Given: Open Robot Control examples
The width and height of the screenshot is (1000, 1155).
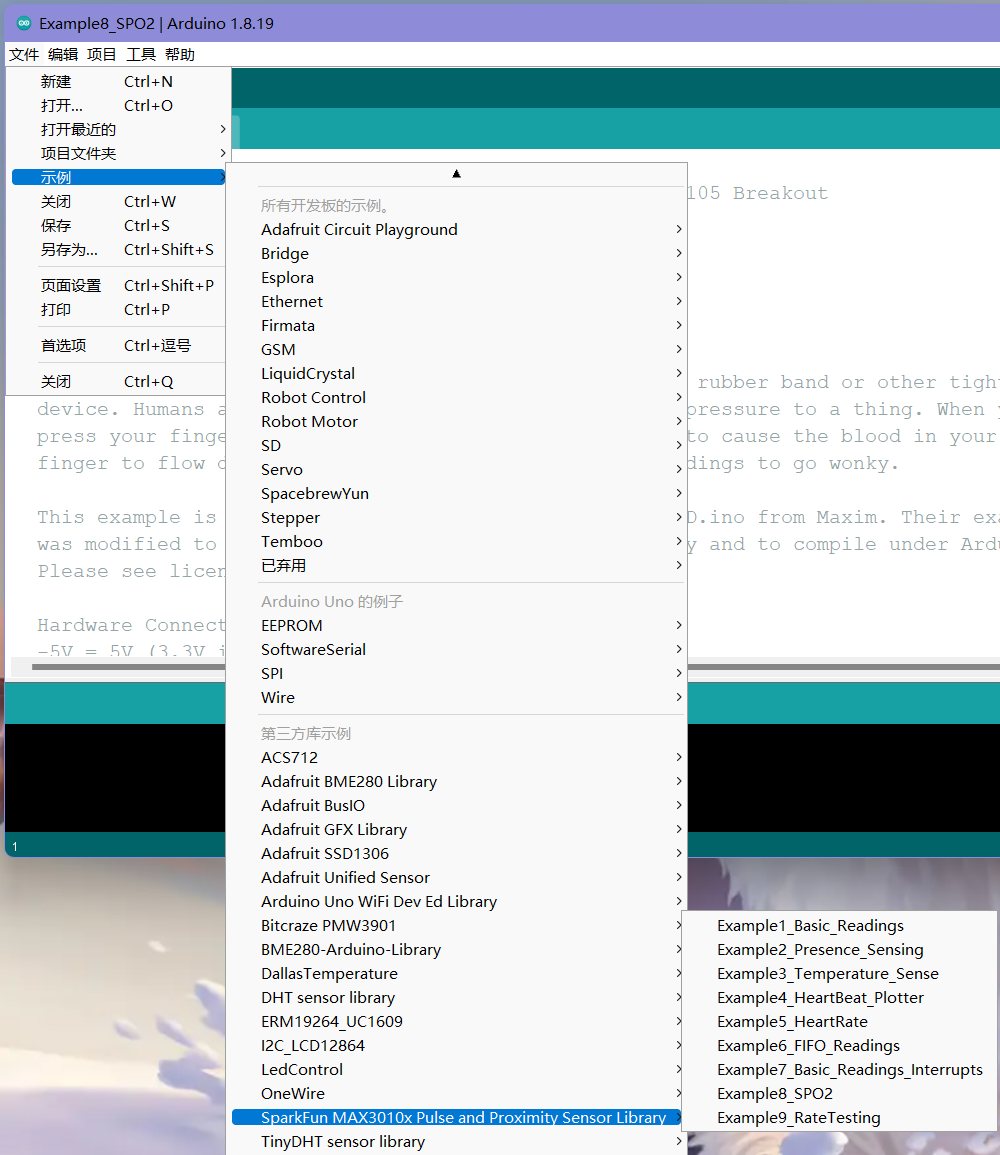Looking at the screenshot, I should click(457, 398).
